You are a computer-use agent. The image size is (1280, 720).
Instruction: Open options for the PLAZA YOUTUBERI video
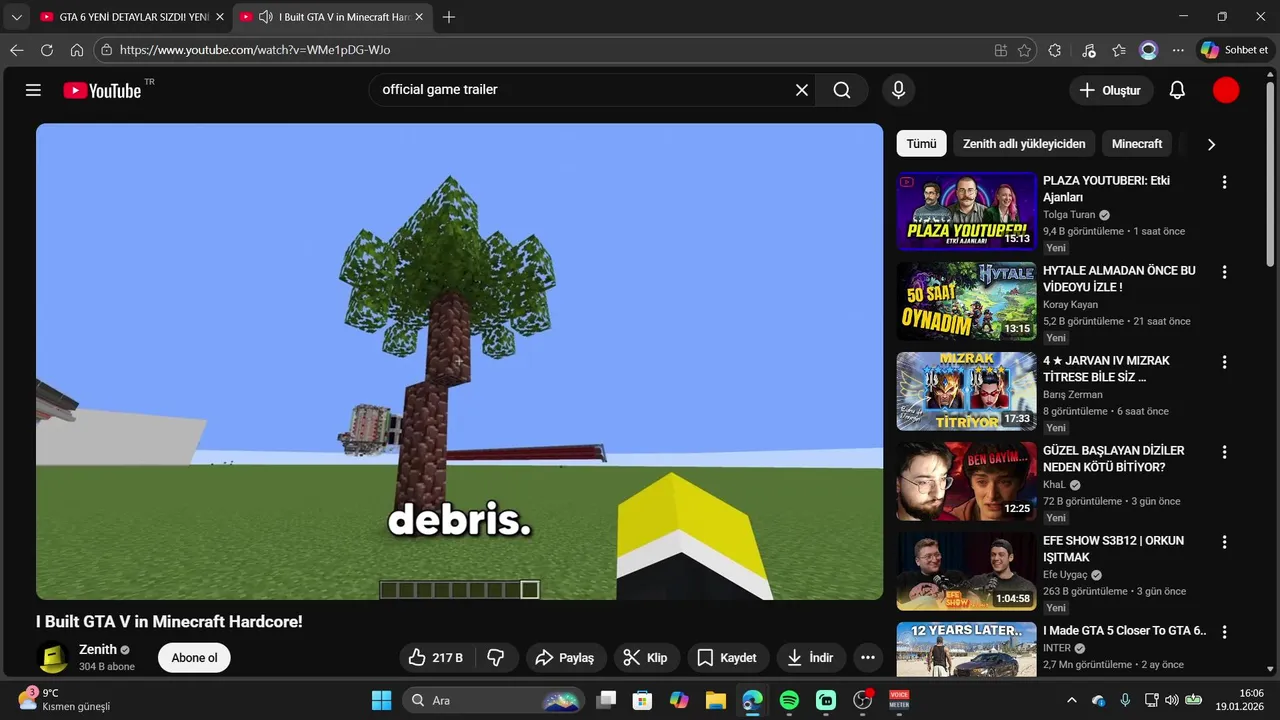(1224, 182)
